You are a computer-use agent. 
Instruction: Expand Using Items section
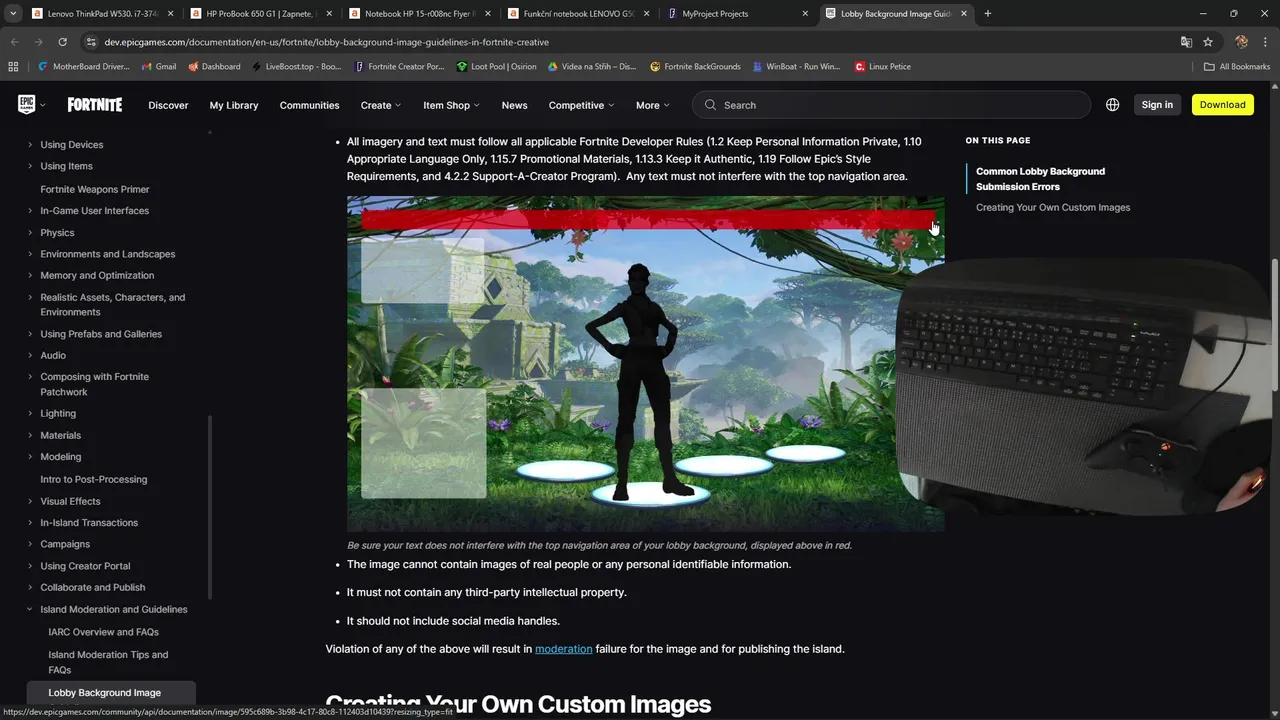coord(30,166)
